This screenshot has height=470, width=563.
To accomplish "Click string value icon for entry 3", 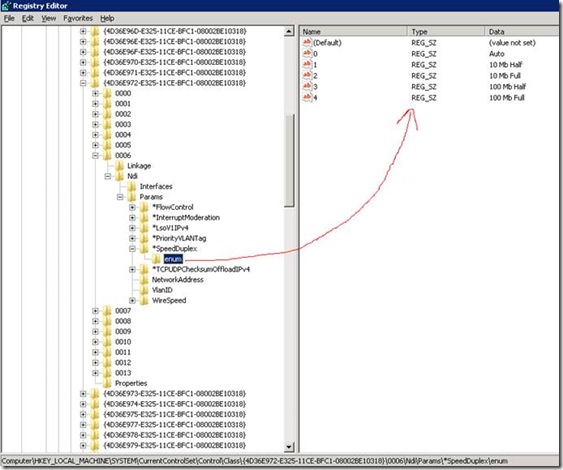I will click(x=307, y=87).
